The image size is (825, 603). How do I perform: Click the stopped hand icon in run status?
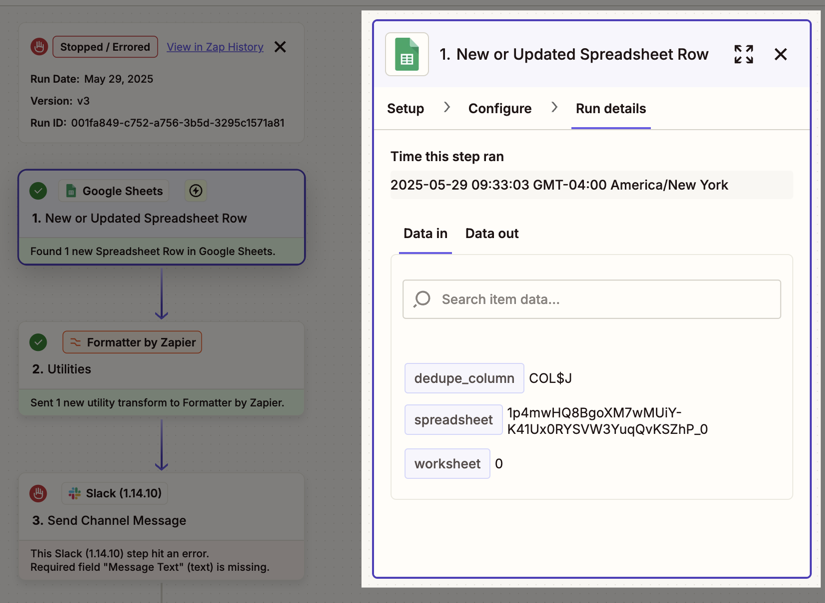39,47
